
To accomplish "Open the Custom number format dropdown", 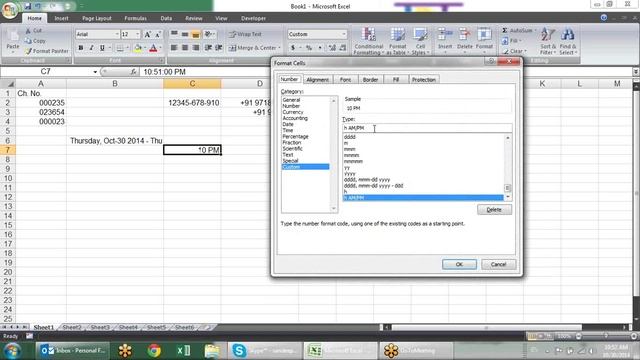I will click(x=344, y=34).
